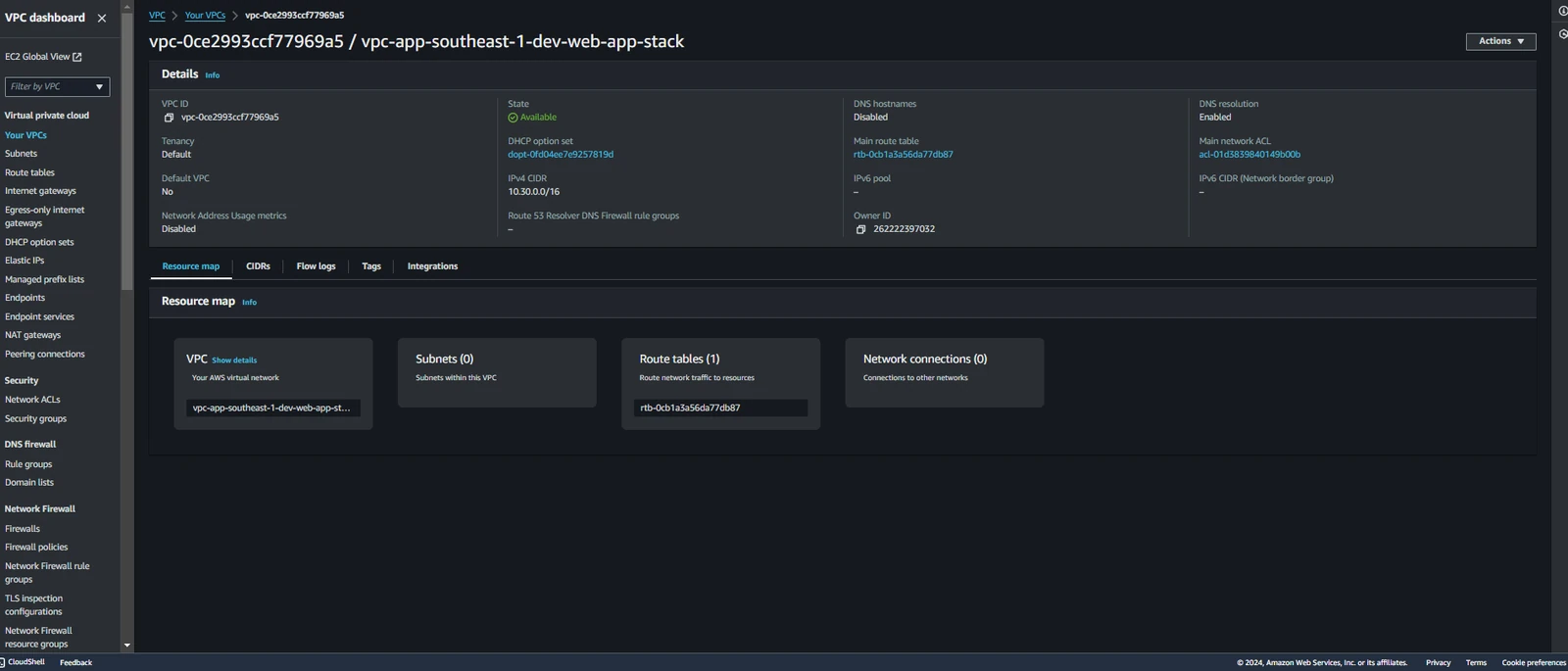The image size is (1568, 671).
Task: Select rtb-0cb1a3a56da77db87 in Route tables card
Action: point(720,407)
